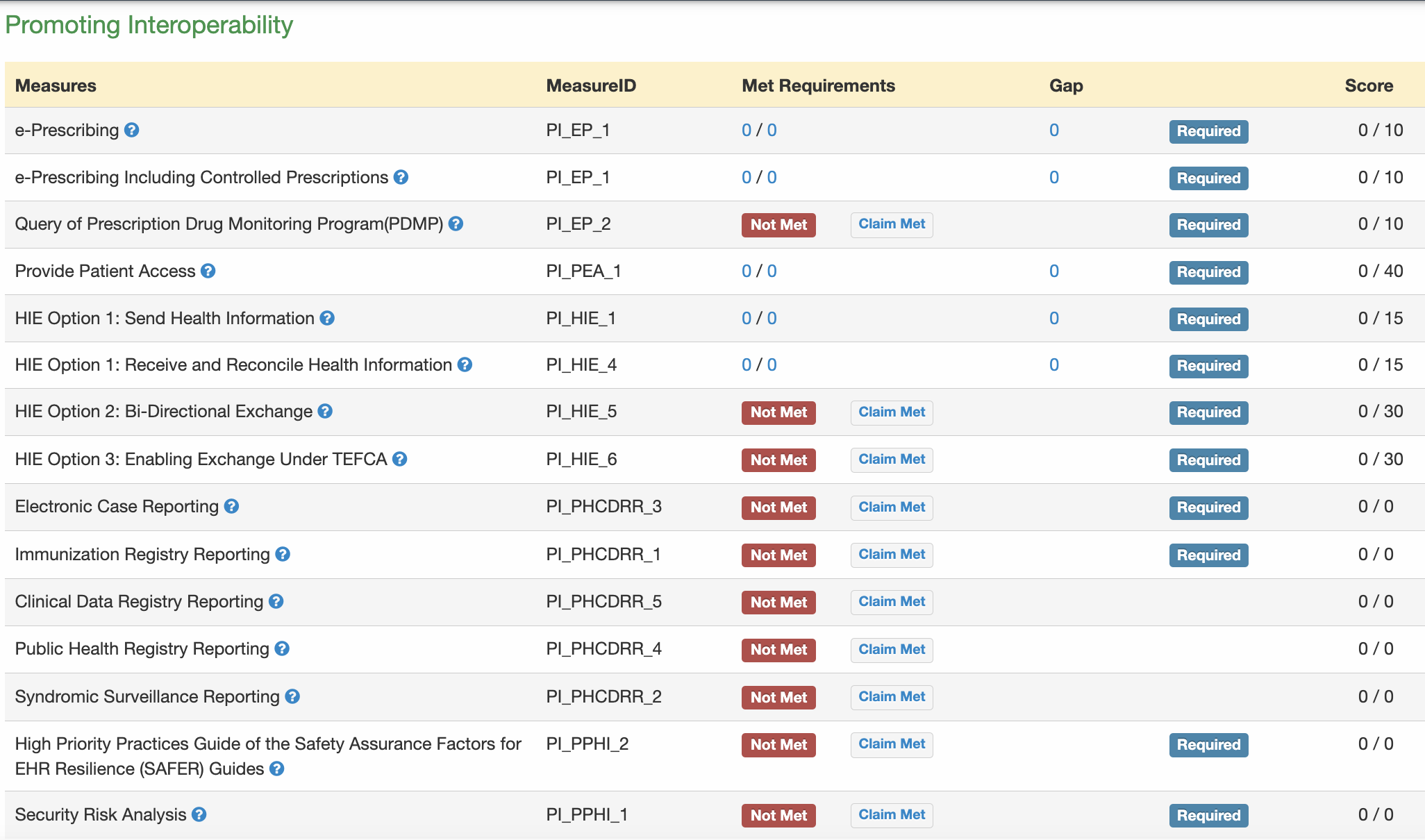
Task: Claim Met for Syndromic Surveillance Reporting
Action: (x=892, y=697)
